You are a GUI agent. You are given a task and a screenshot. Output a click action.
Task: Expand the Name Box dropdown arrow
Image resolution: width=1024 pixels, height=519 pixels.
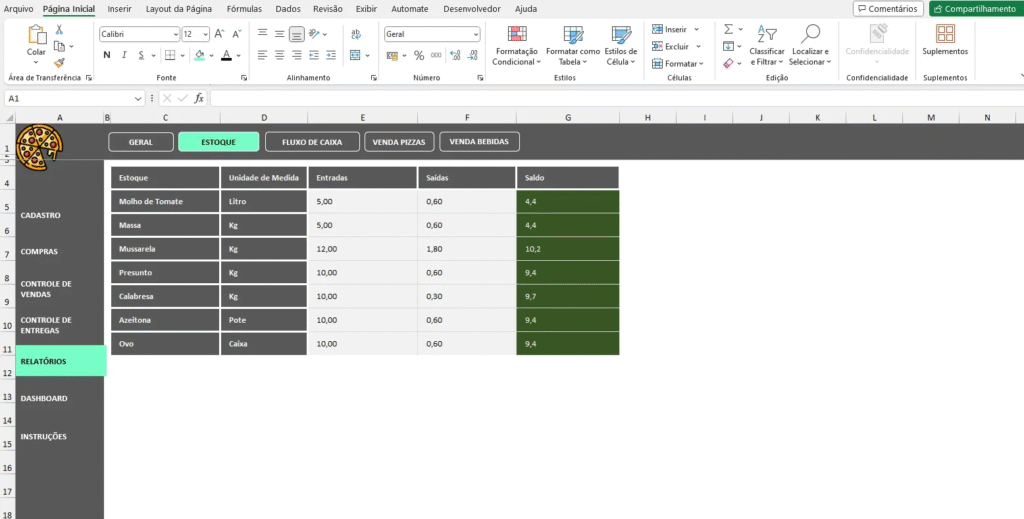[x=138, y=98]
